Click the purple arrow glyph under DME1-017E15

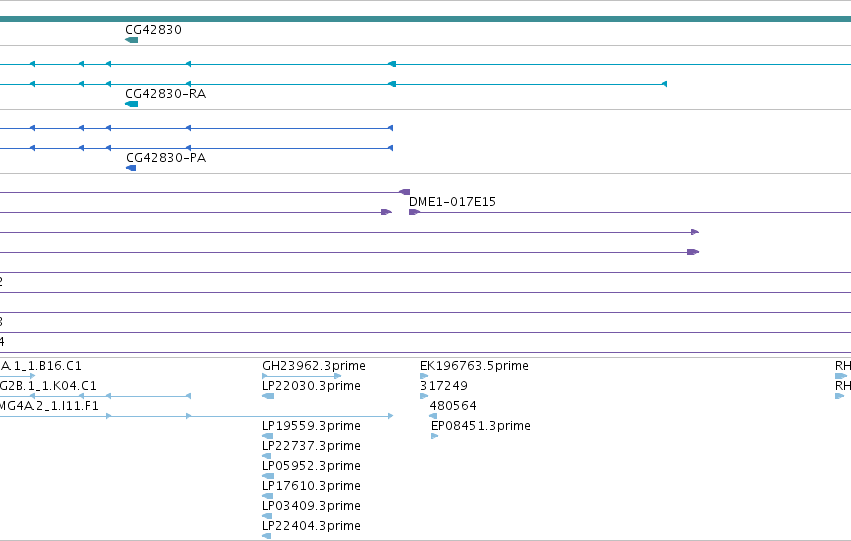414,212
